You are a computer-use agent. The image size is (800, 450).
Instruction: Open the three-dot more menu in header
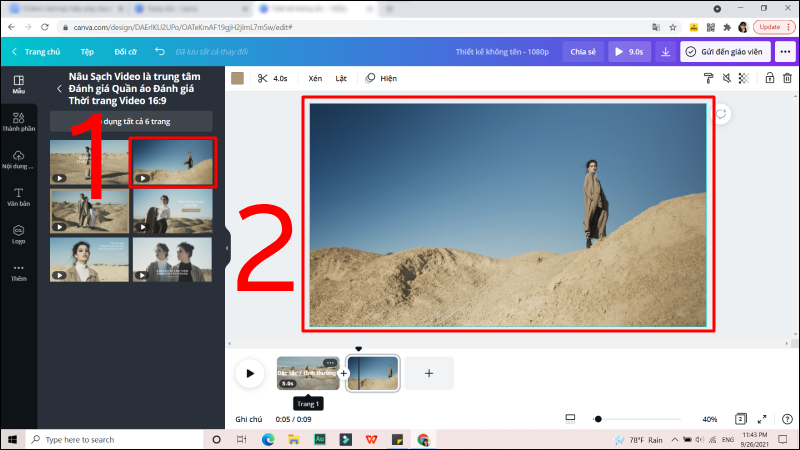(x=785, y=52)
